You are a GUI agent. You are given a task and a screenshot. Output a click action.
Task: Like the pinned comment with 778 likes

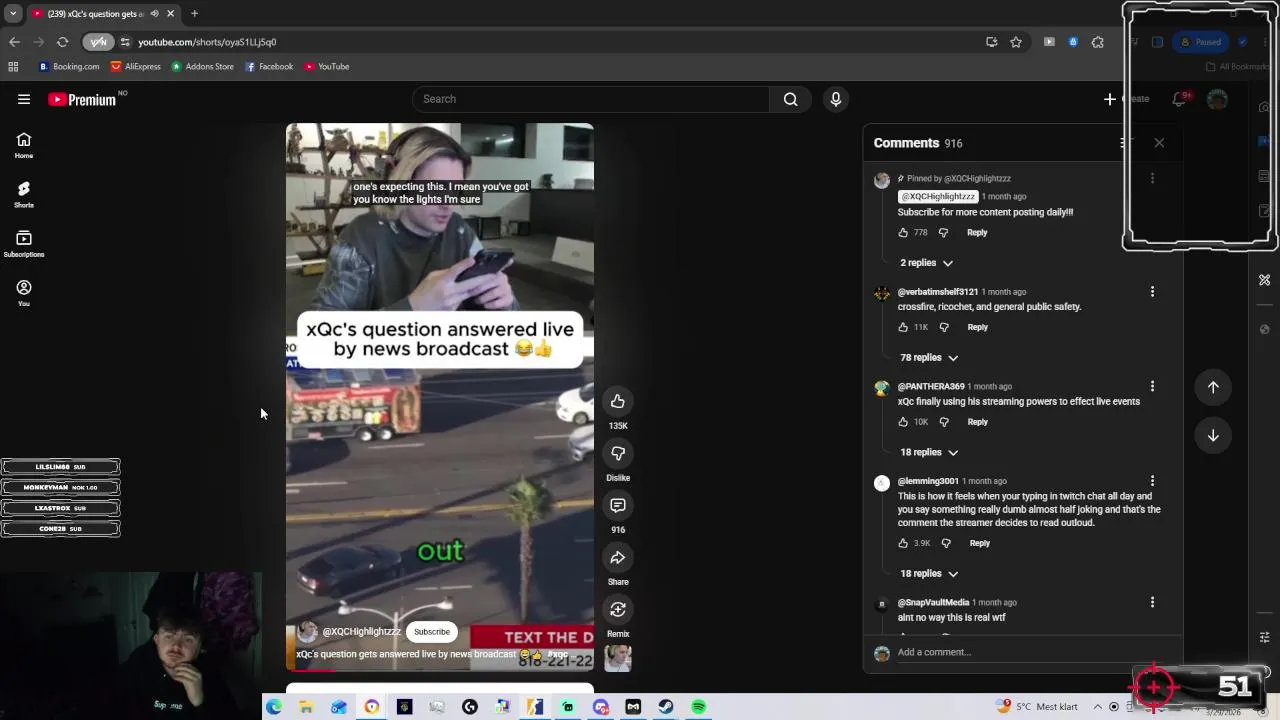coord(903,232)
